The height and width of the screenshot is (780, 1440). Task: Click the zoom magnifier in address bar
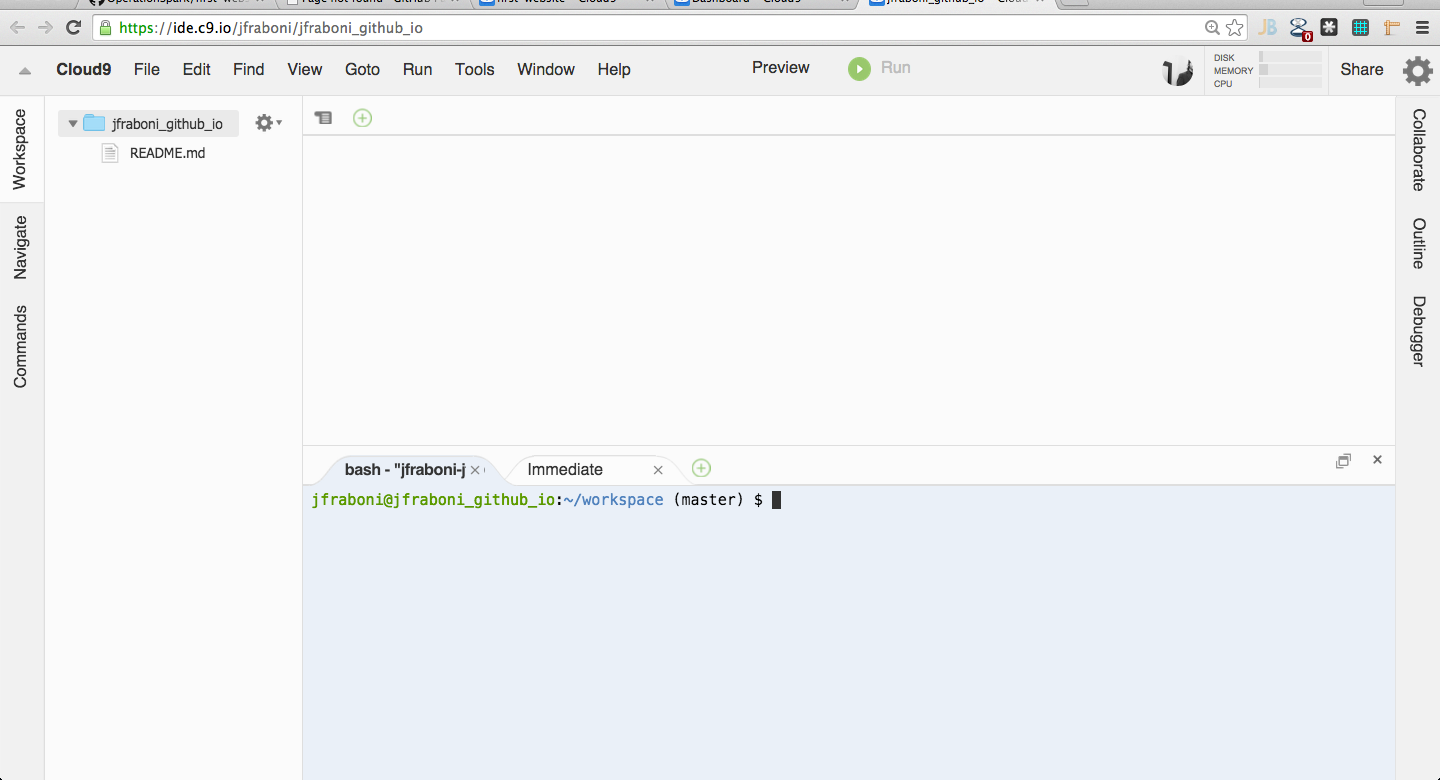[1212, 28]
